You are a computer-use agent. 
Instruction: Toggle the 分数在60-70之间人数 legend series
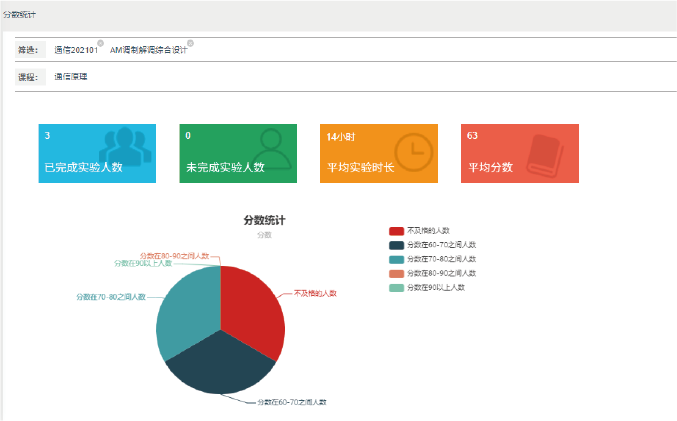[x=434, y=245]
